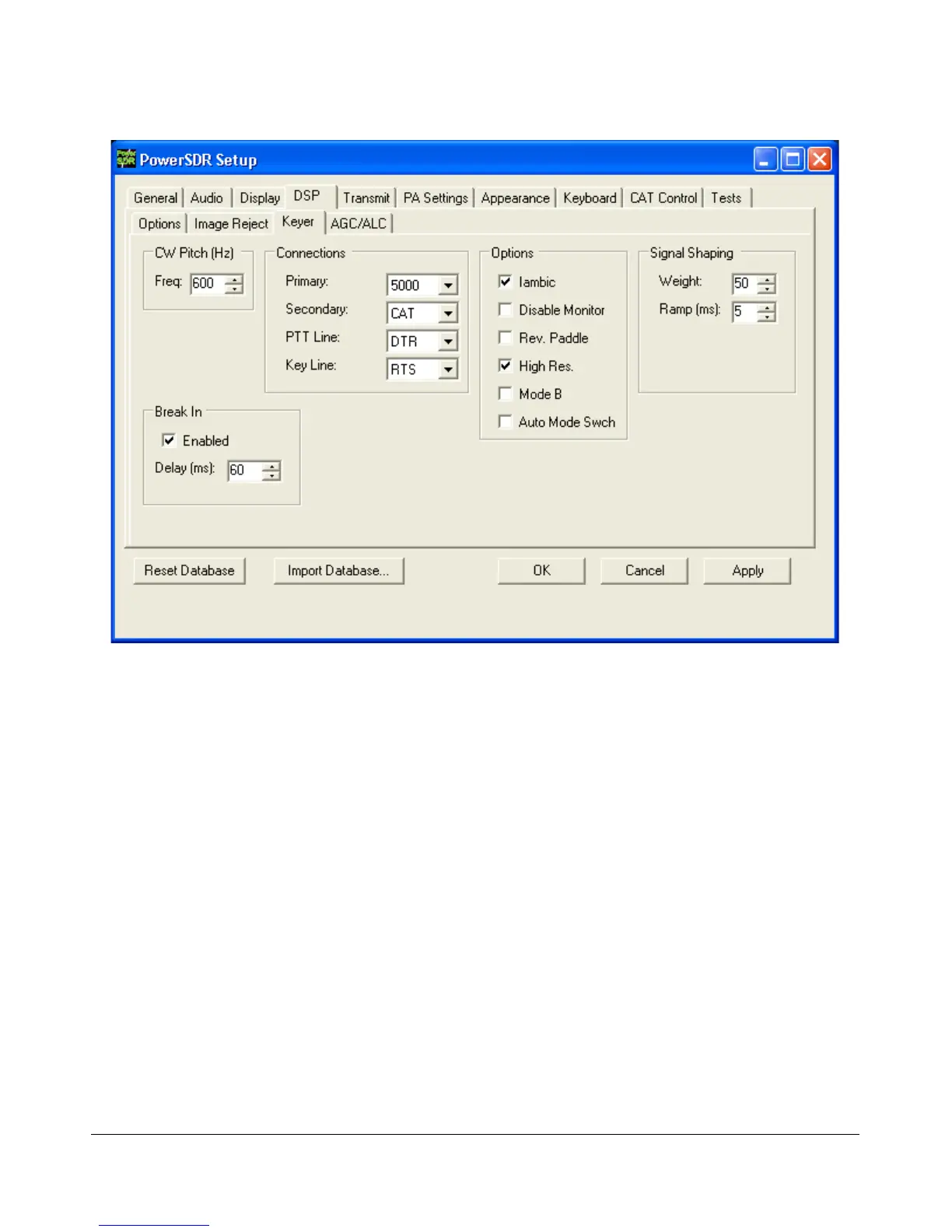Open the Tests tab
This screenshot has width=952, height=1232.
(x=726, y=198)
